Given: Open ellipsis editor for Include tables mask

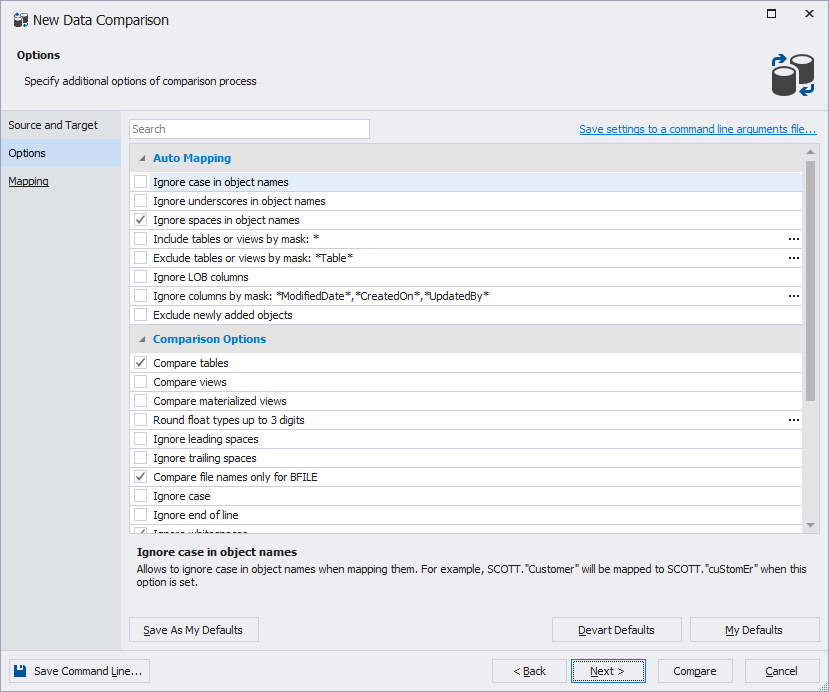Looking at the screenshot, I should [x=793, y=239].
